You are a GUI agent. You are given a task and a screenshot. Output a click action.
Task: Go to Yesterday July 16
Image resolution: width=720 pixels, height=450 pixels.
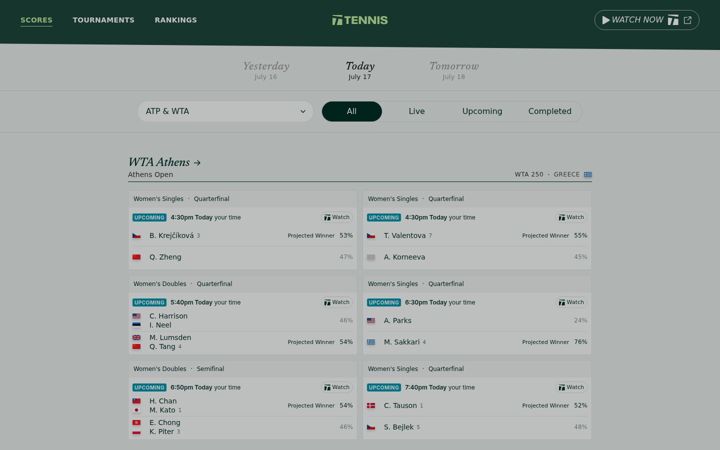point(266,70)
